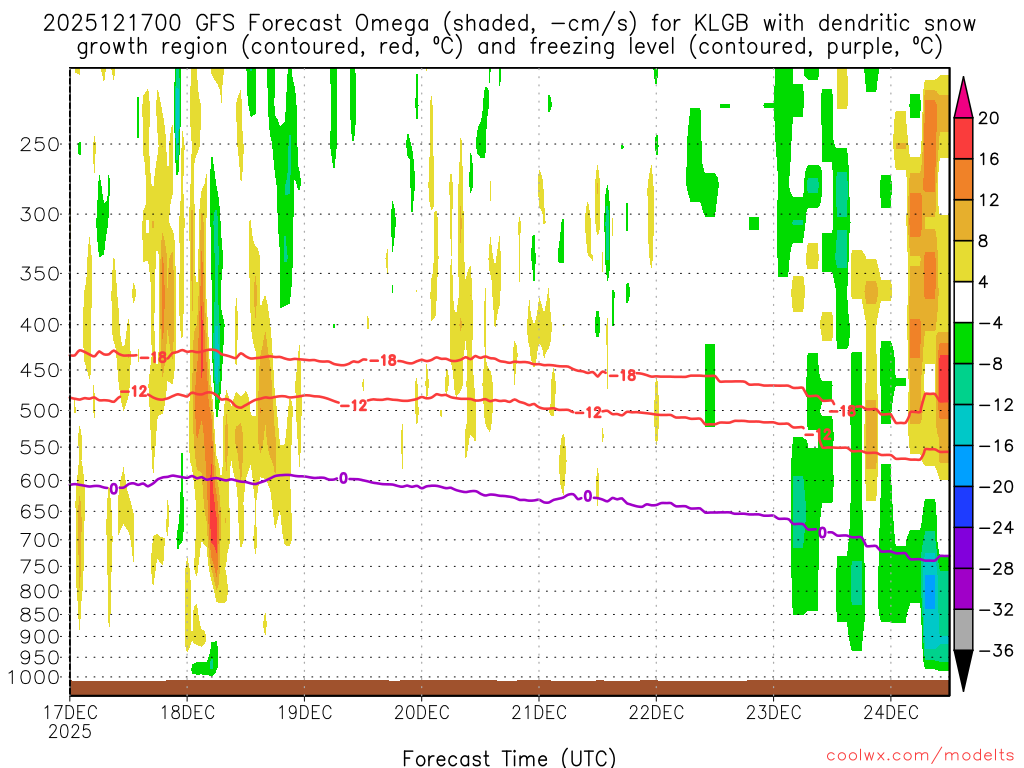This screenshot has height=768, width=1024.
Task: Click the purple 0 freezing label near 21DEC
Action: point(588,497)
